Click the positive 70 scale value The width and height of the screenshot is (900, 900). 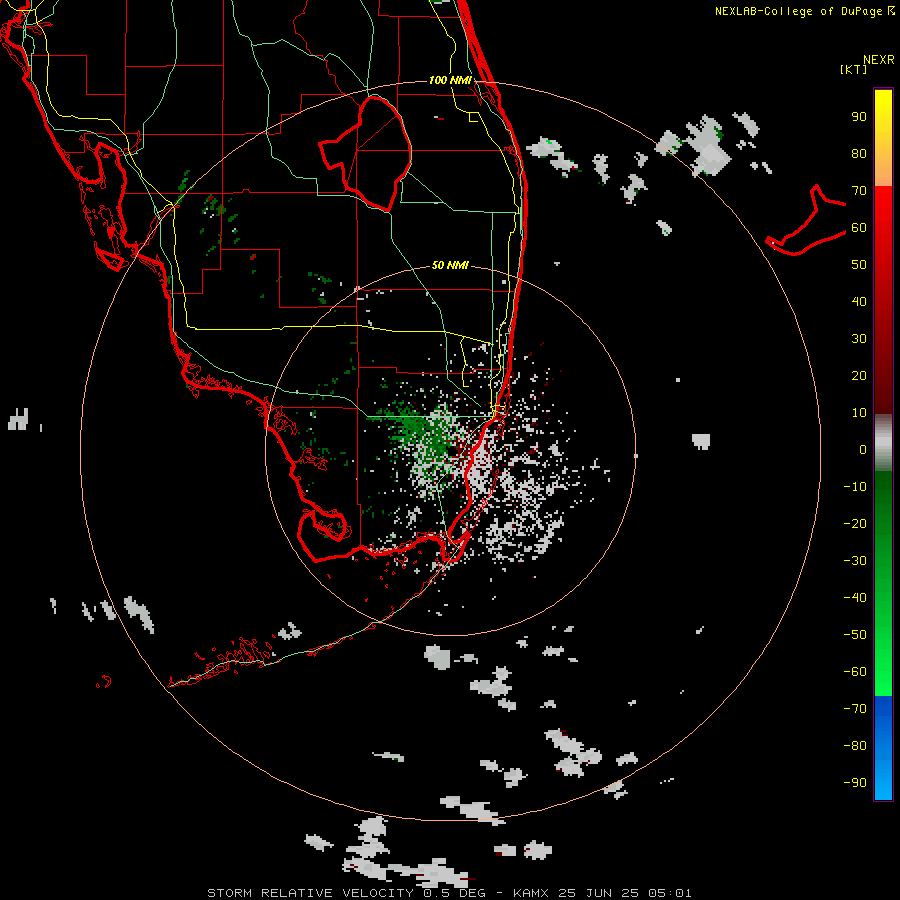point(859,191)
